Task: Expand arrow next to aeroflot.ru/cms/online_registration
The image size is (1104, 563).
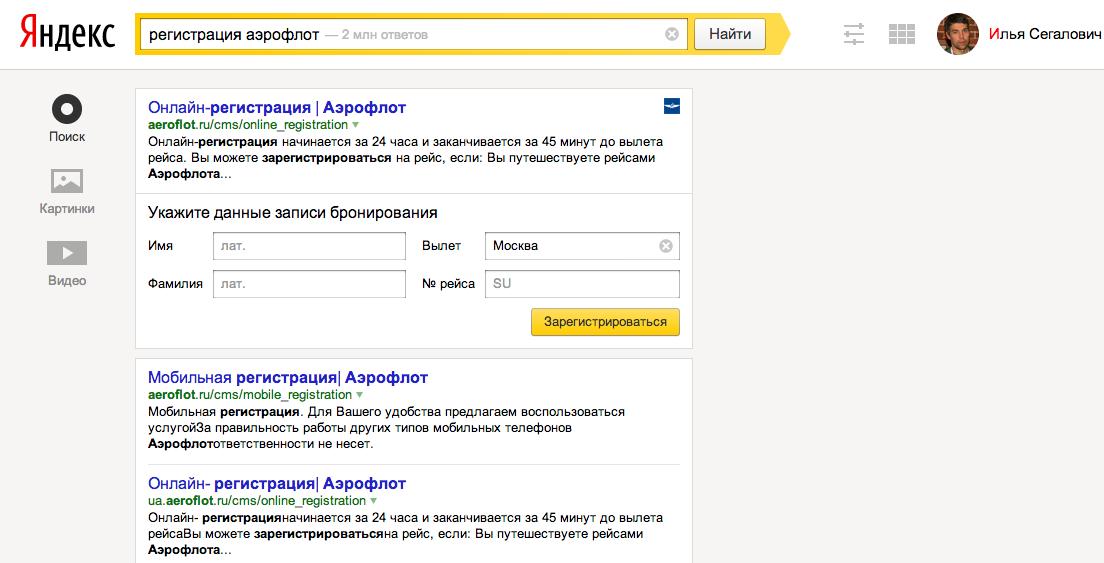Action: pyautogui.click(x=356, y=125)
